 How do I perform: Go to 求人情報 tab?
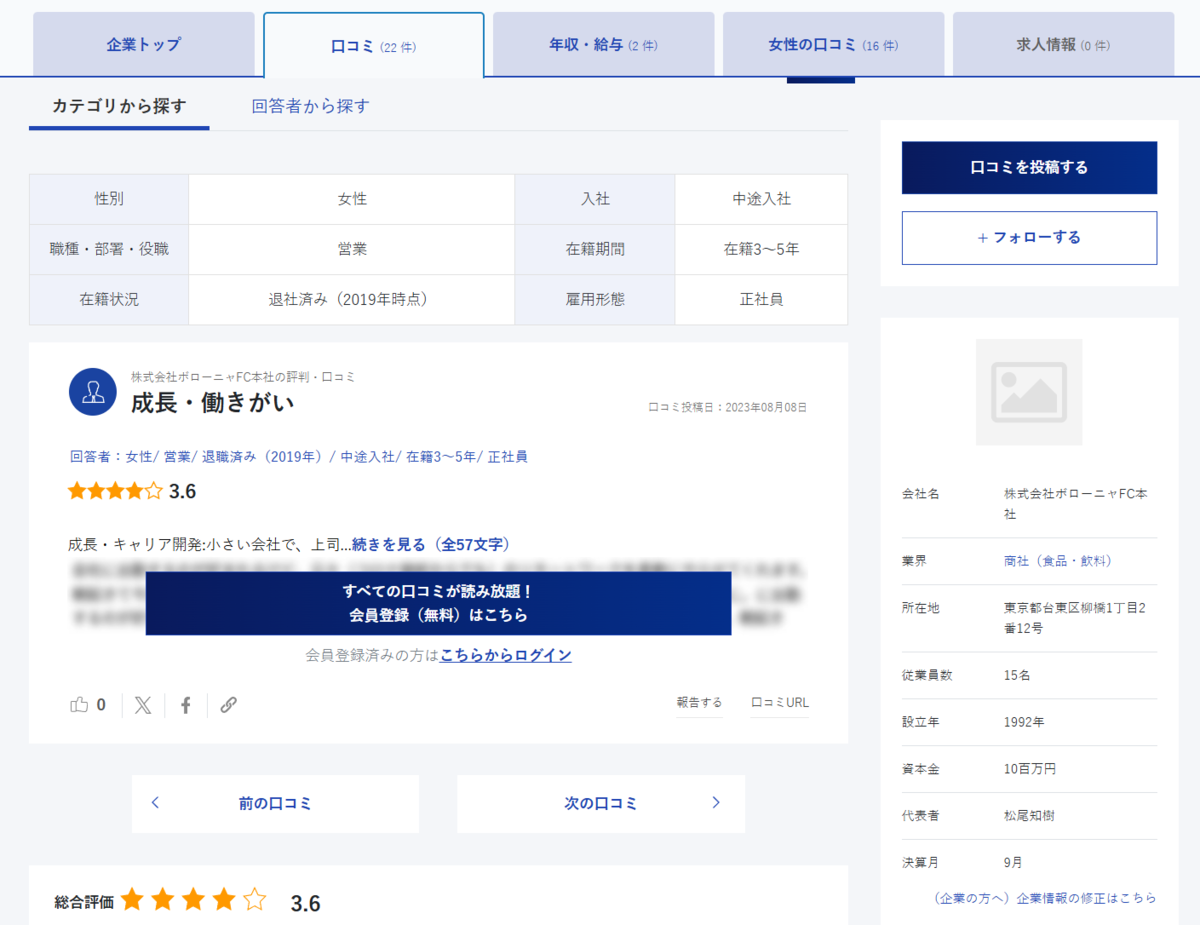coord(1063,45)
